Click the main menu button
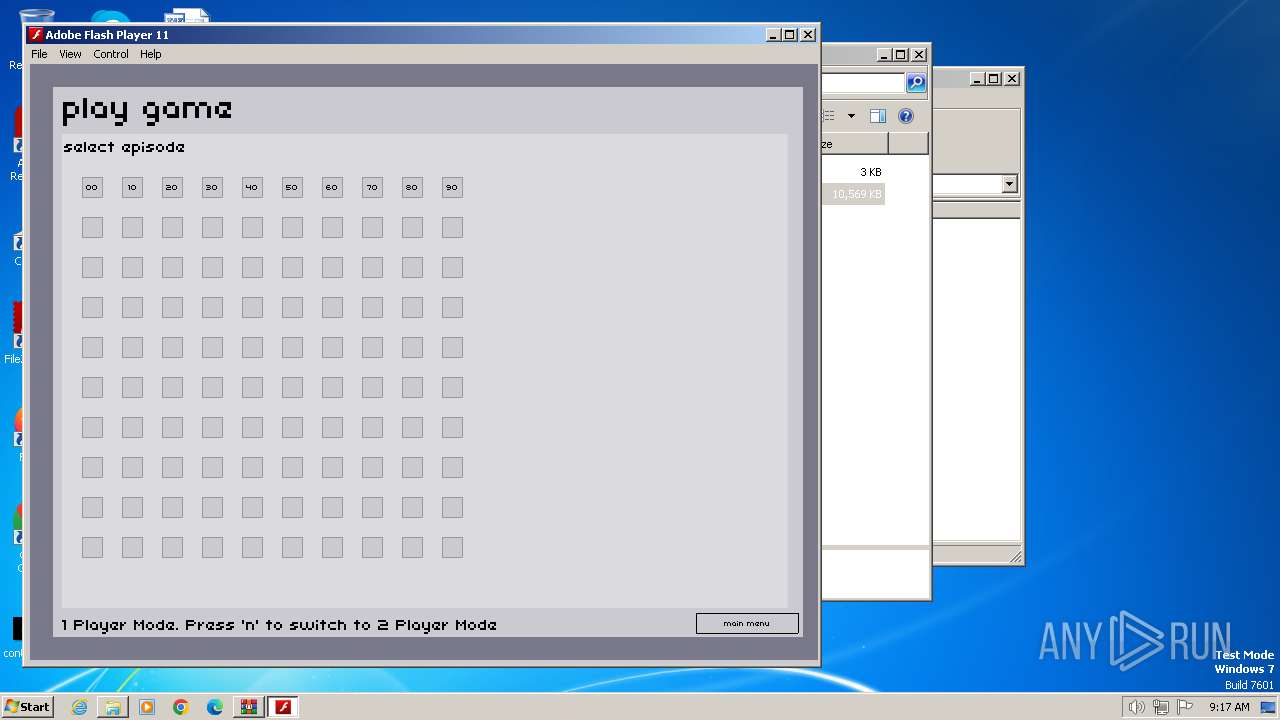Screen dimensions: 1280x720 pyautogui.click(x=747, y=623)
